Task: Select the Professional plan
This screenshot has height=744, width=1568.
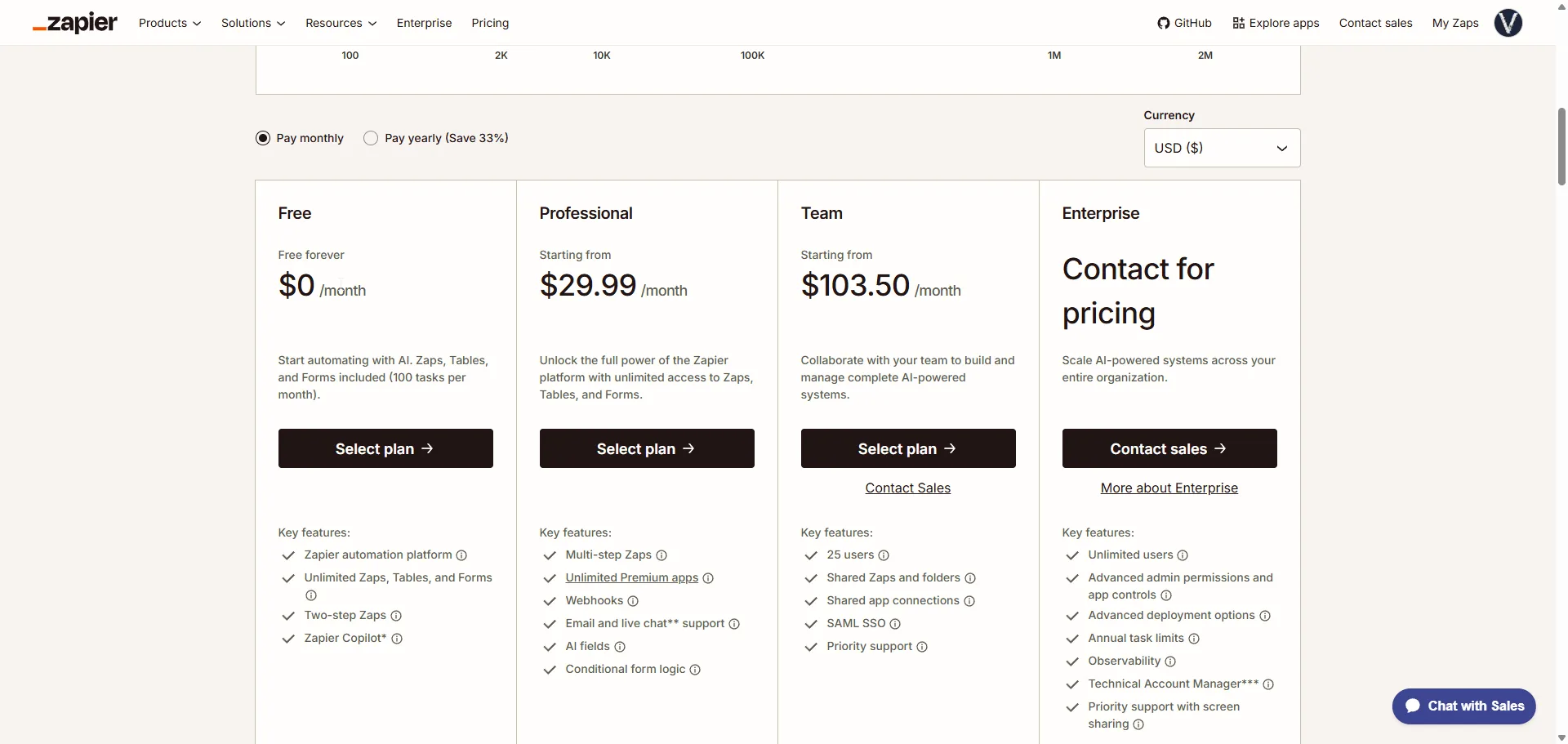Action: 647,448
